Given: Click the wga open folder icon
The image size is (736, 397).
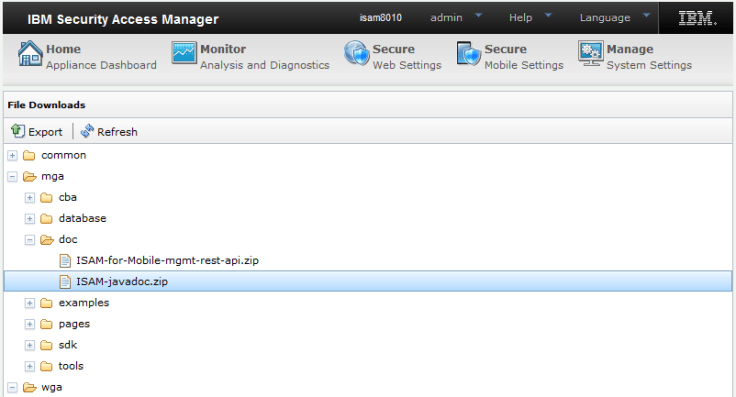Looking at the screenshot, I should 30,387.
